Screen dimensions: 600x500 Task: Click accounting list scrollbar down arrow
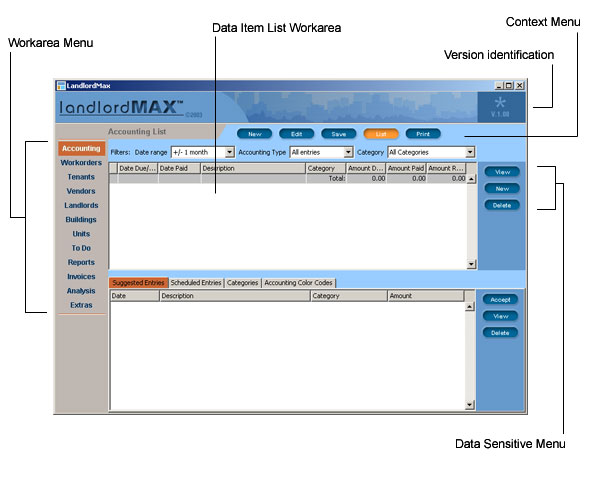point(471,264)
